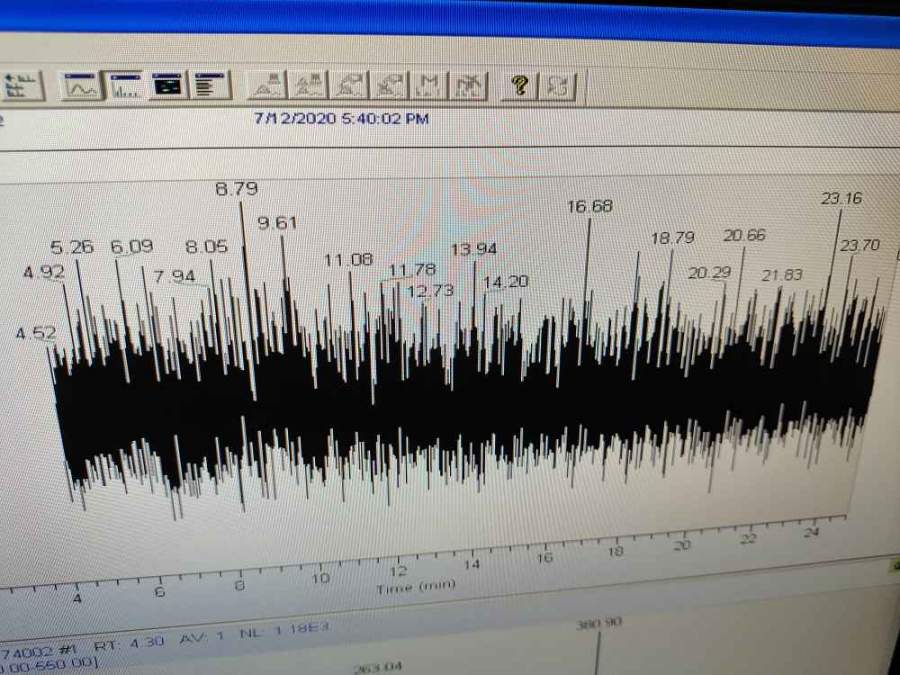Click the 12.73 peak label
Screen dimensions: 900x675
[430, 291]
